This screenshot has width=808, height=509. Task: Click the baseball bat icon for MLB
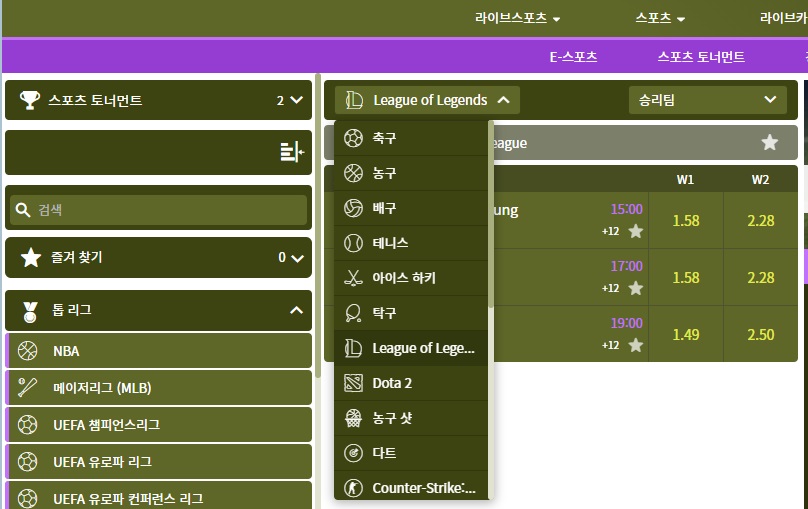pos(27,387)
